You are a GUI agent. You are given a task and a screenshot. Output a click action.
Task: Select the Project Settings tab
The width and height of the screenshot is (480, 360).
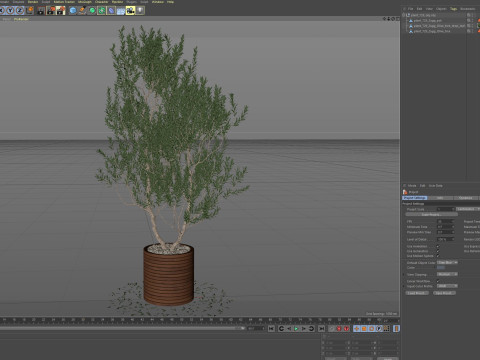(415, 198)
